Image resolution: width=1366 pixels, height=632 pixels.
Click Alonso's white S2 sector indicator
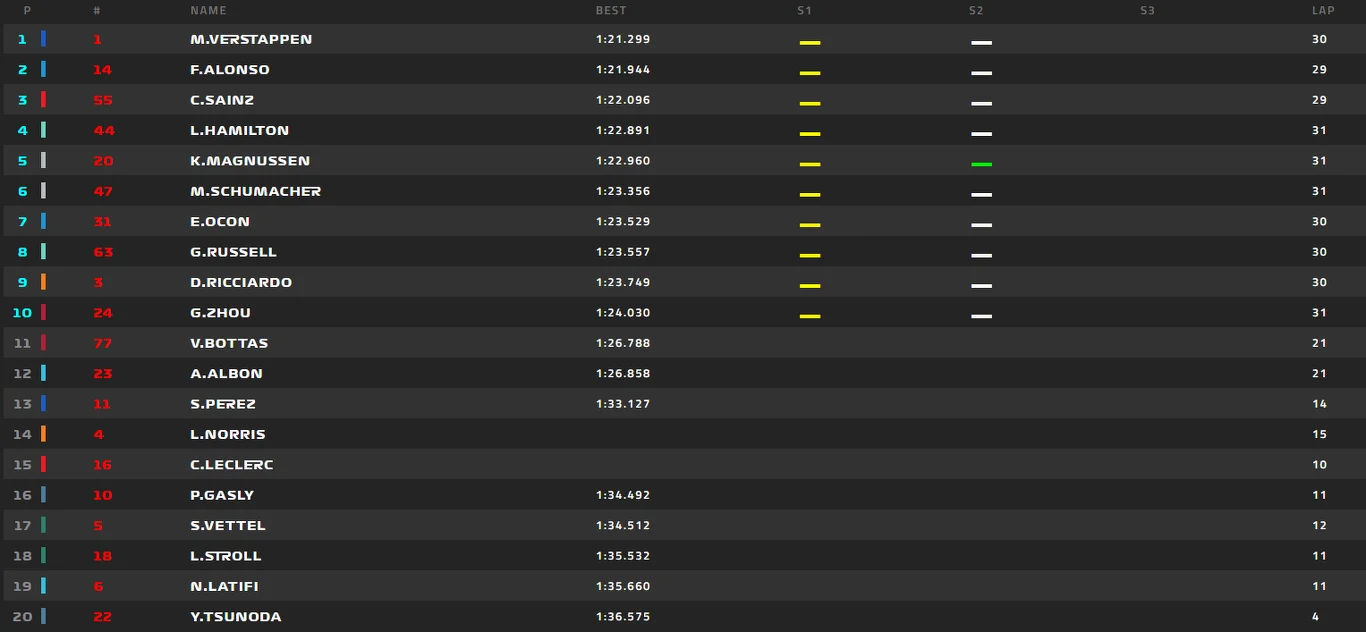[x=981, y=73]
